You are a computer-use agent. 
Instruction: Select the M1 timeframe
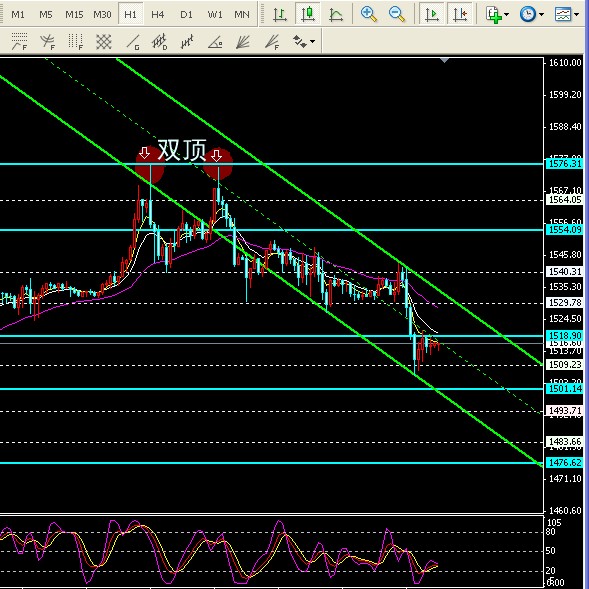18,15
